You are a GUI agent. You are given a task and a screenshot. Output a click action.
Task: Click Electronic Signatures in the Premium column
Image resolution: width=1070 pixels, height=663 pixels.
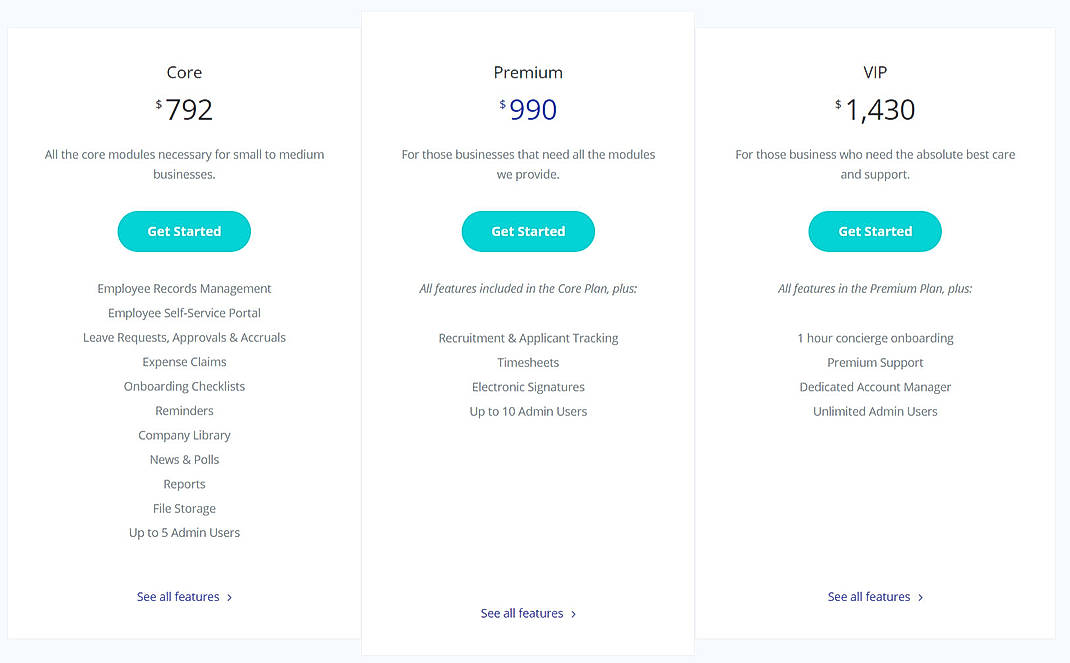528,386
